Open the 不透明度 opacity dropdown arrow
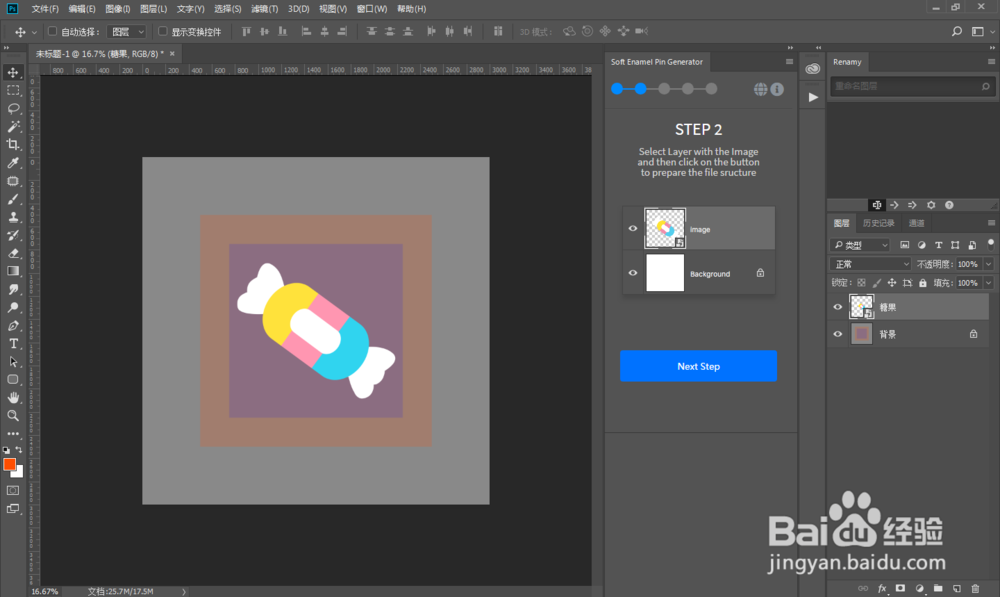1000x597 pixels. click(x=989, y=264)
